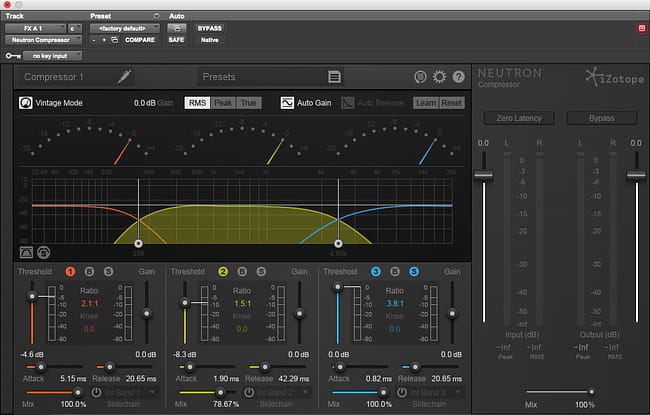
Task: Click the Zero Latency button
Action: pos(519,118)
